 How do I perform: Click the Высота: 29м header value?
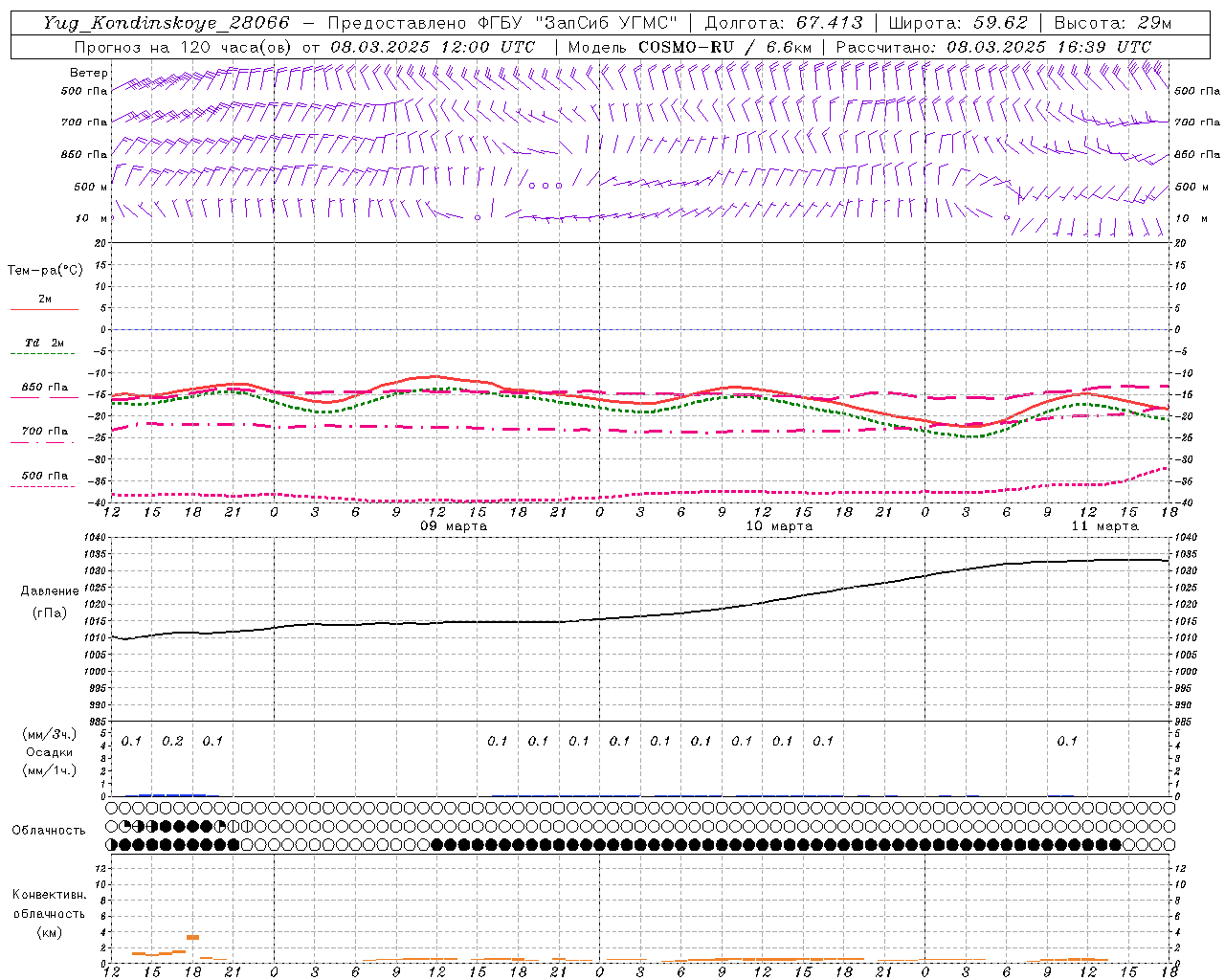coord(1113,23)
